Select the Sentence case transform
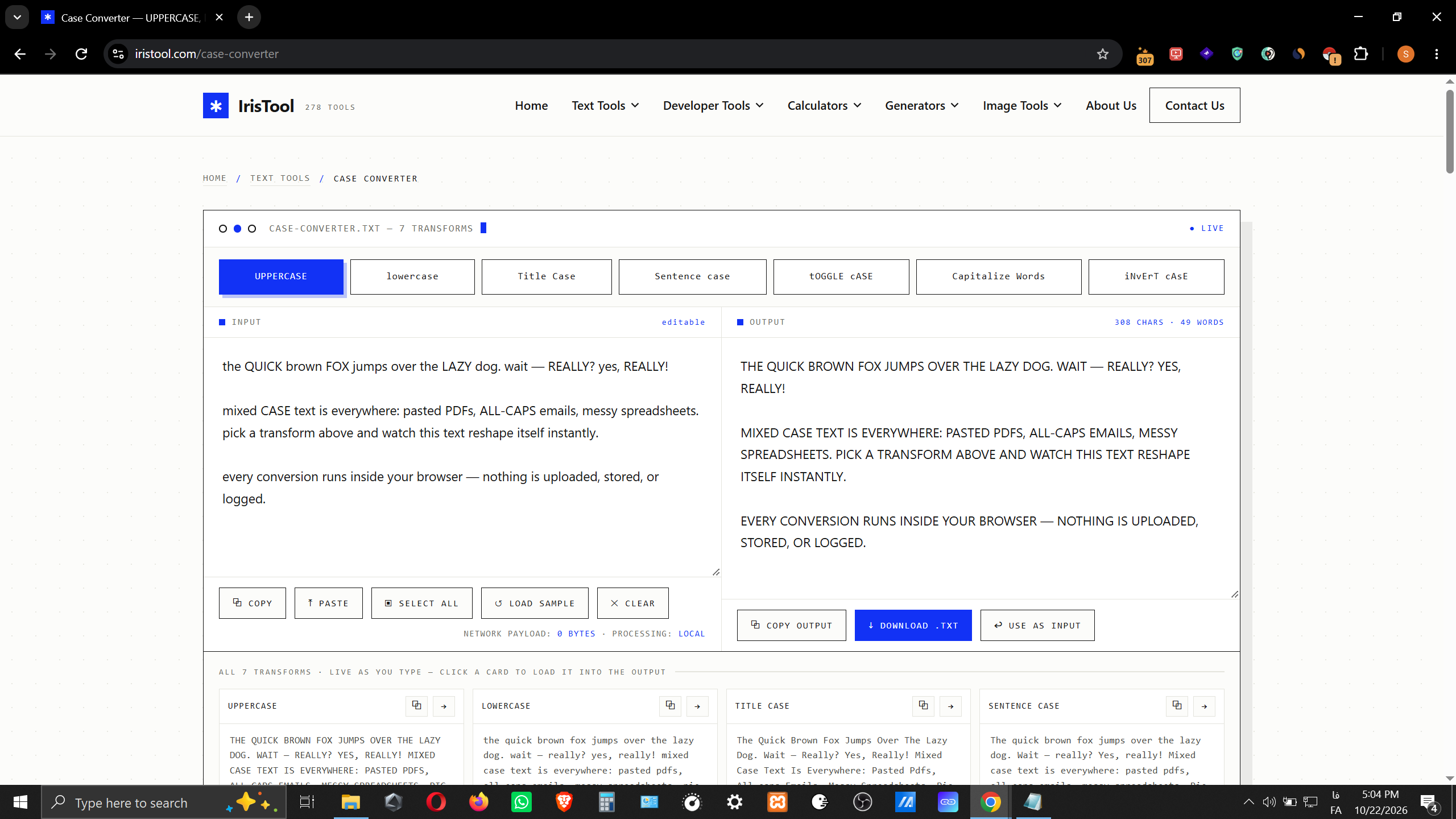This screenshot has height=819, width=1456. [x=692, y=276]
